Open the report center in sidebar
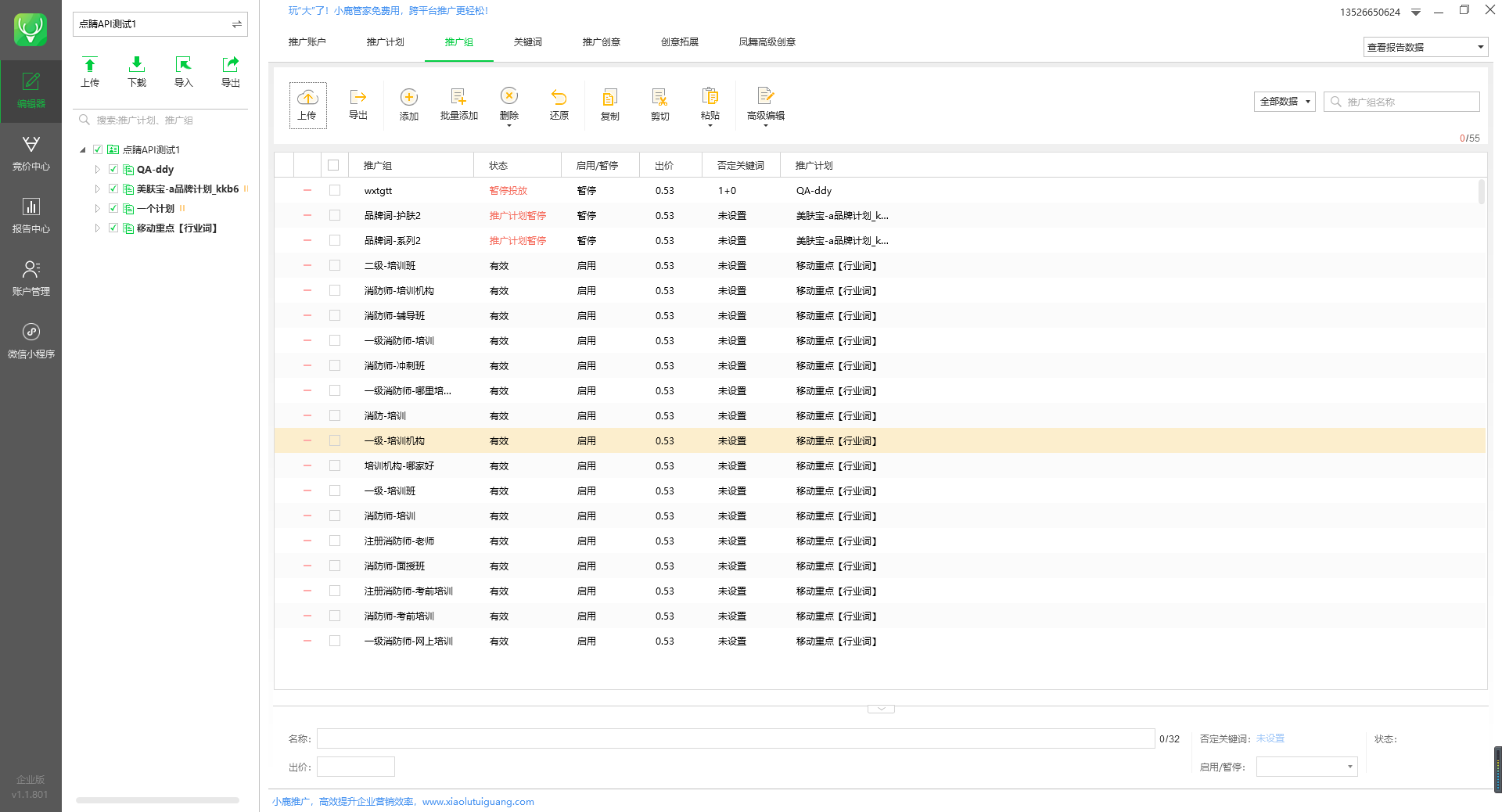Image resolution: width=1502 pixels, height=812 pixels. pyautogui.click(x=31, y=217)
